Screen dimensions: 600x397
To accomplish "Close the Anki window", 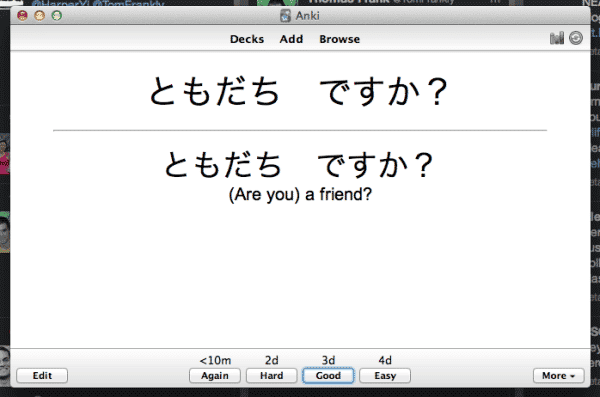I will click(x=23, y=16).
